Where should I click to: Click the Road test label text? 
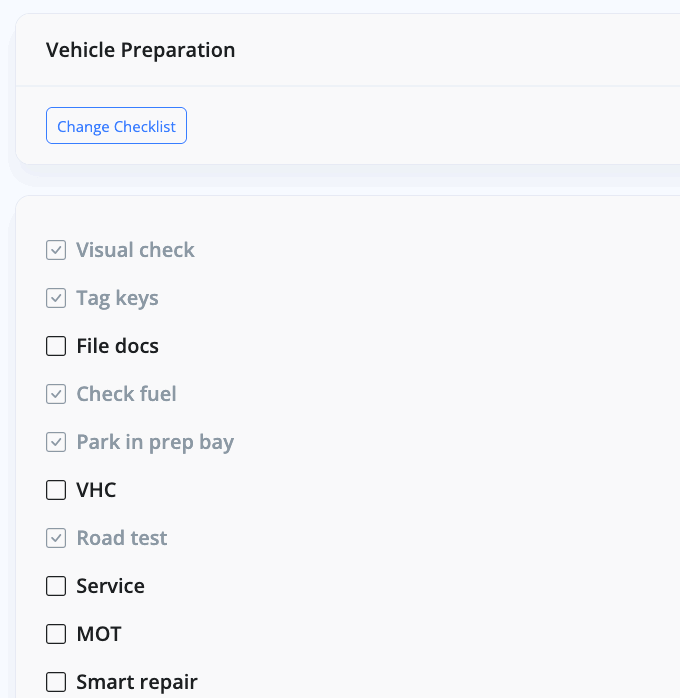click(x=122, y=538)
